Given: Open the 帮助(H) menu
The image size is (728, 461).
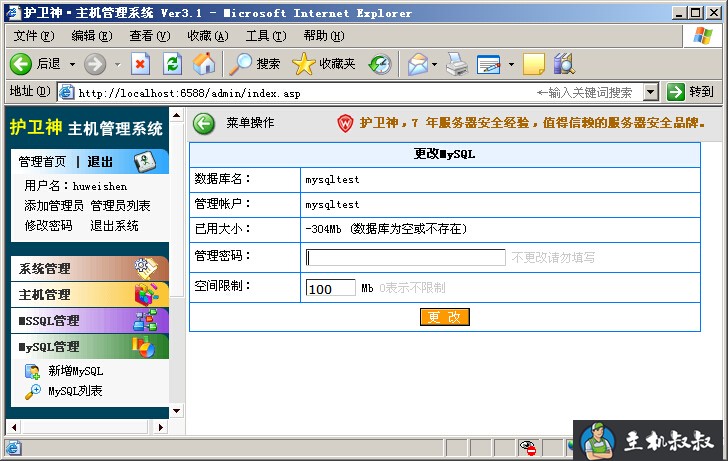Looking at the screenshot, I should pos(324,36).
